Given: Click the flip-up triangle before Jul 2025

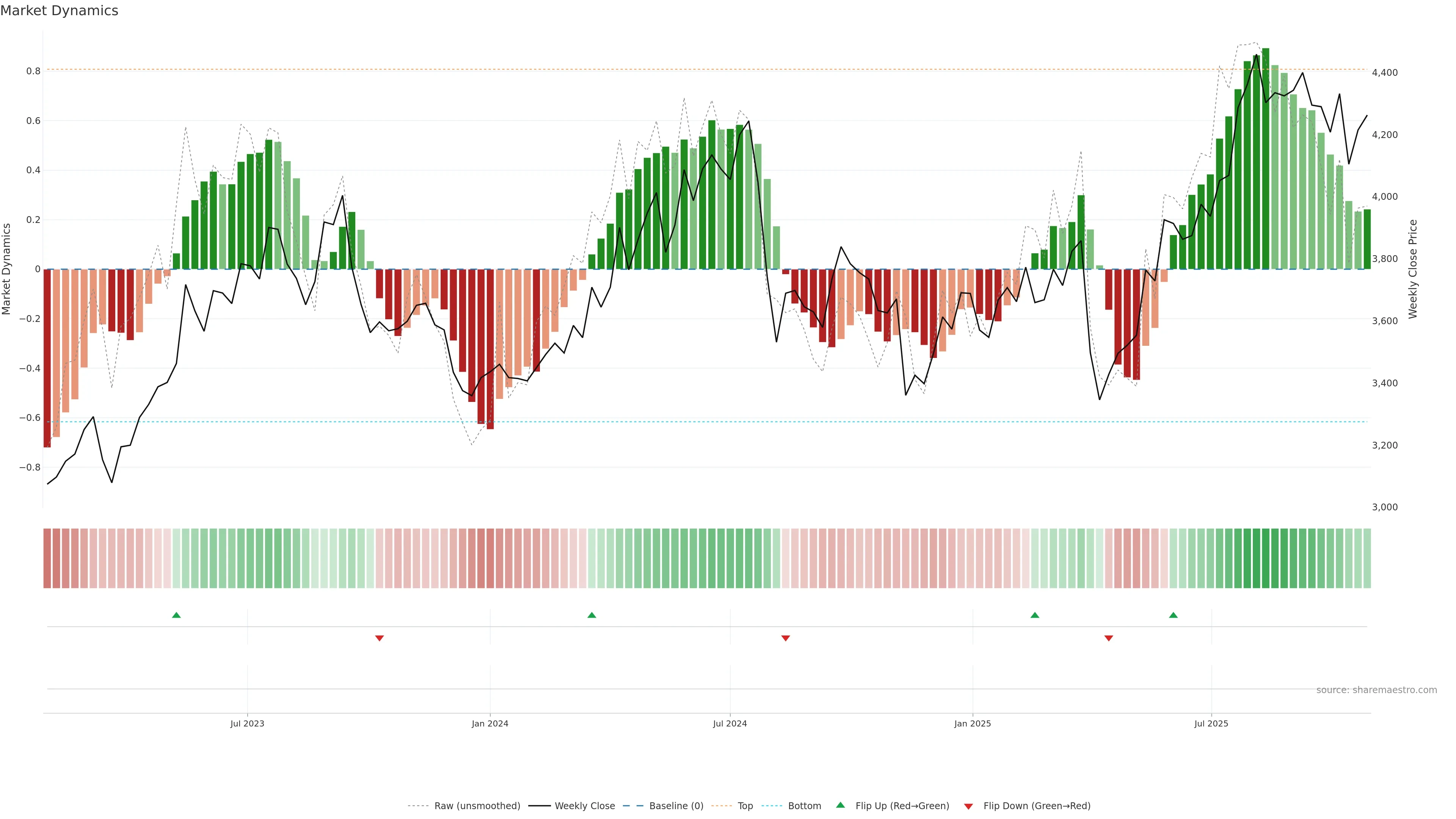Looking at the screenshot, I should point(1174,615).
